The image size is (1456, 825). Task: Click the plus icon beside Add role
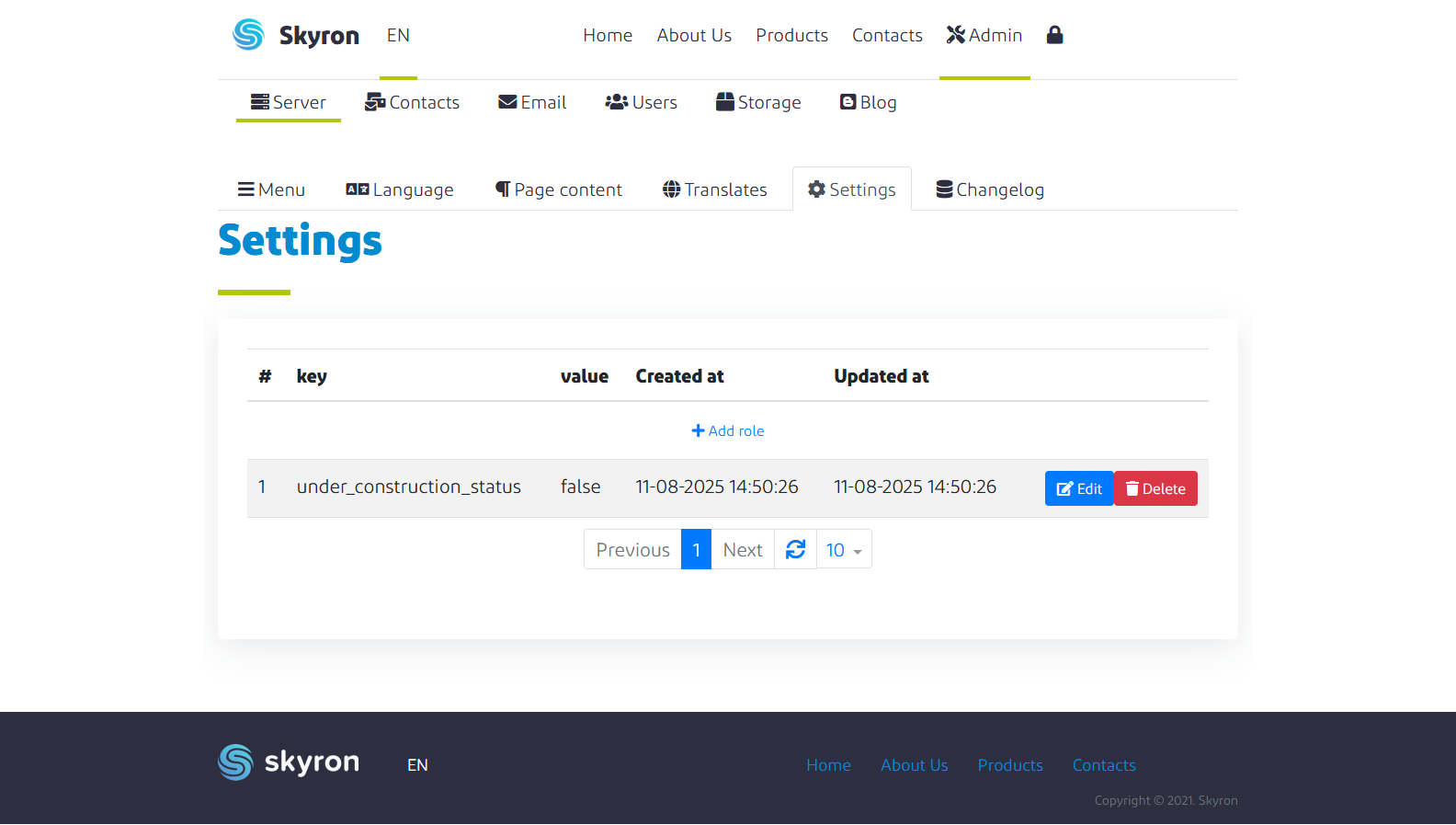(699, 430)
